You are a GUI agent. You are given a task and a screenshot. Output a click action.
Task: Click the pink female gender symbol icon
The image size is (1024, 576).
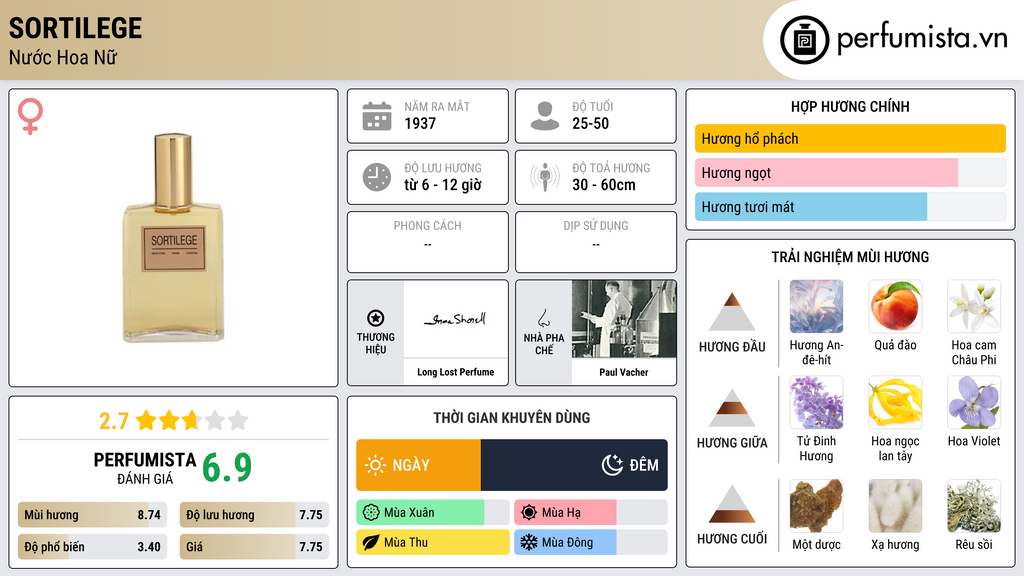(30, 116)
